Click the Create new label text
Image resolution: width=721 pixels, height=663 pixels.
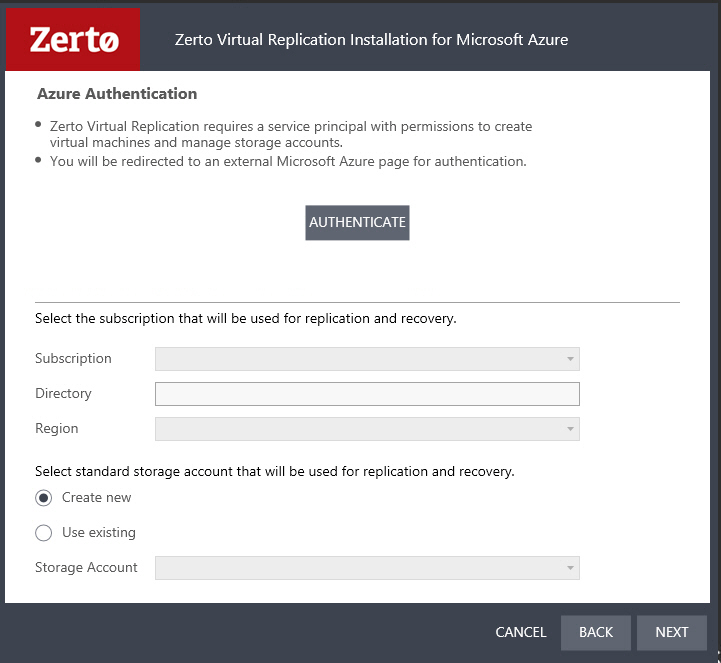click(x=97, y=497)
